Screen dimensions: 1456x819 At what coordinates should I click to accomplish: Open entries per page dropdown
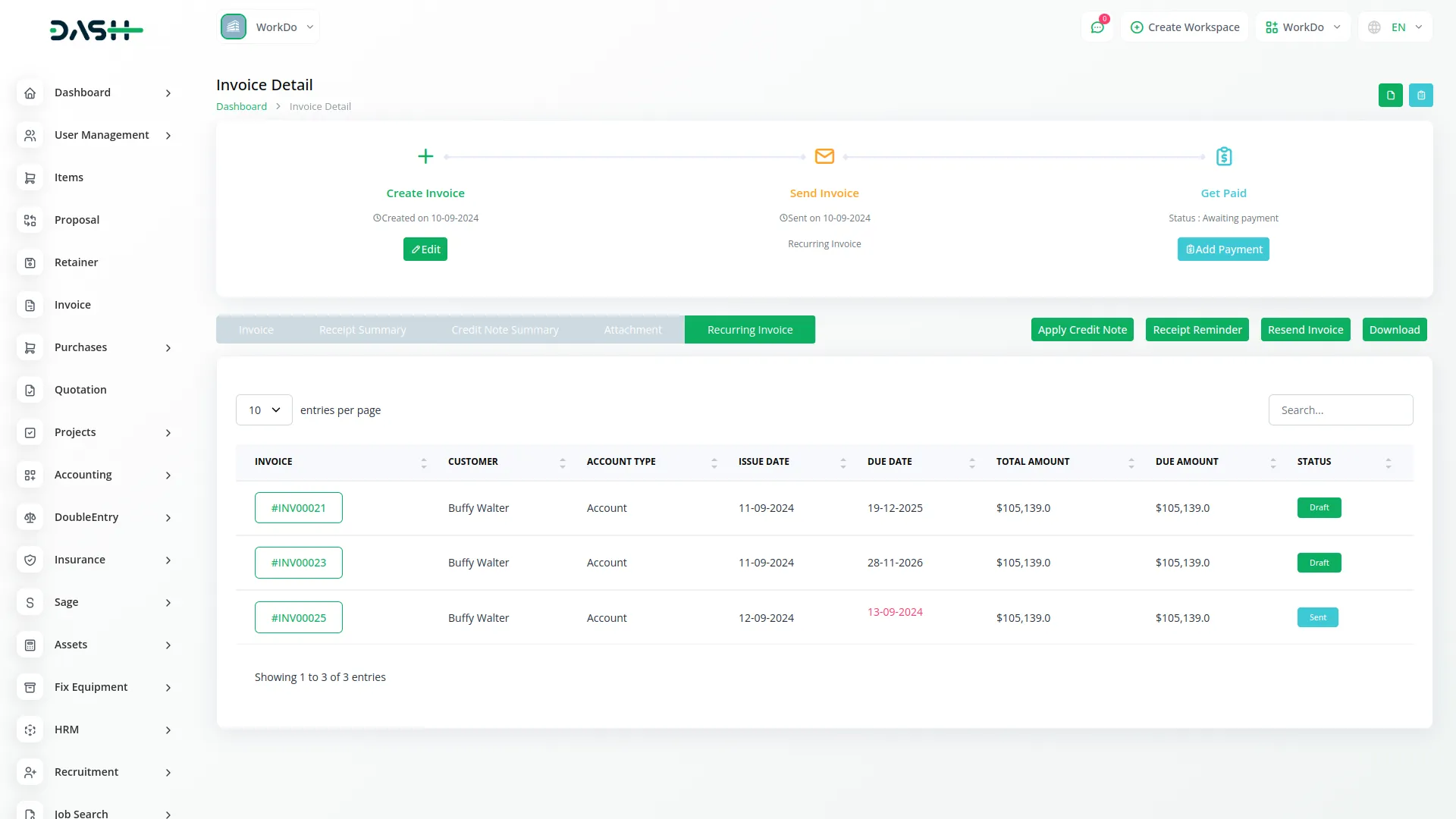[x=264, y=410]
